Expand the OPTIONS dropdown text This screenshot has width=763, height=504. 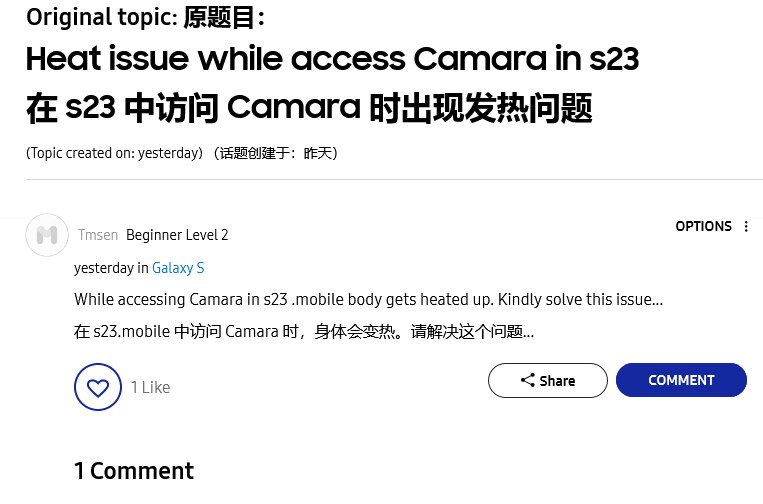703,226
